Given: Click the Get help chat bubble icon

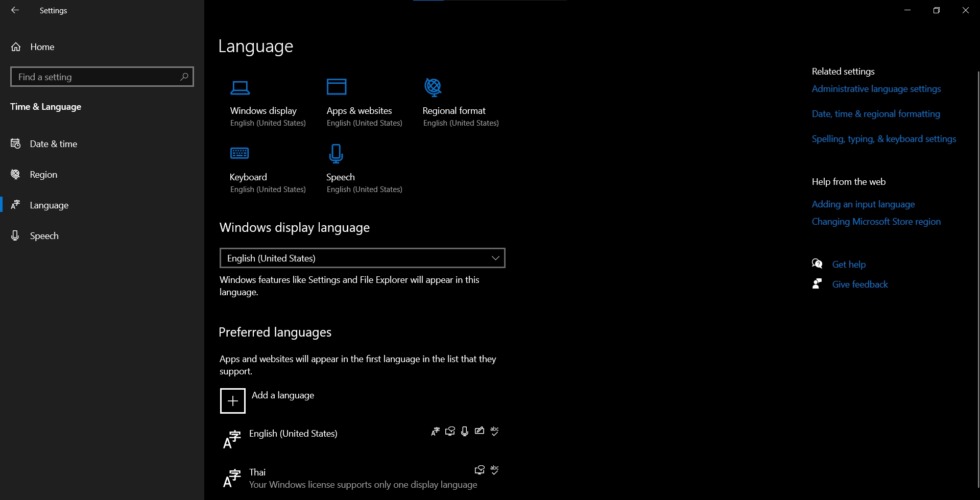Looking at the screenshot, I should click(817, 264).
